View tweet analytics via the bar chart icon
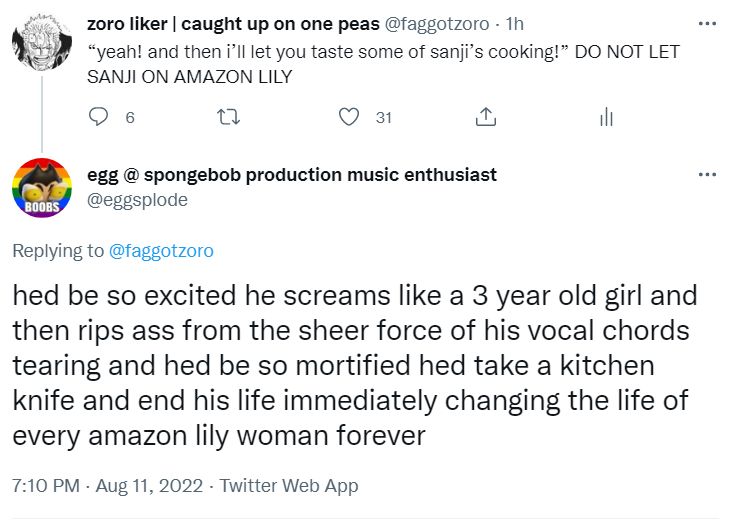Screen dimensions: 733x523 pos(605,118)
